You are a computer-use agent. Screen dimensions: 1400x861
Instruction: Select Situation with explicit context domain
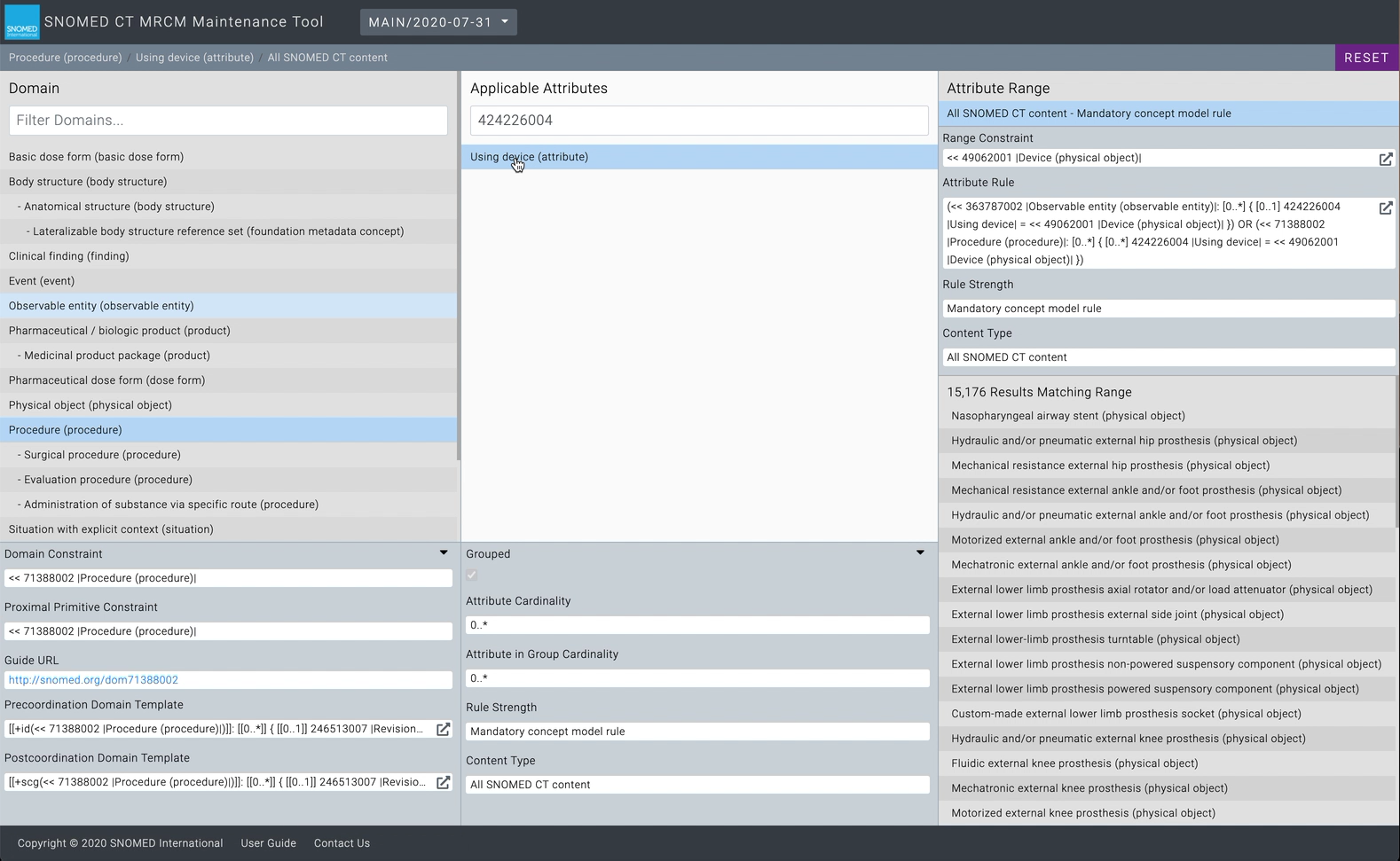point(229,529)
